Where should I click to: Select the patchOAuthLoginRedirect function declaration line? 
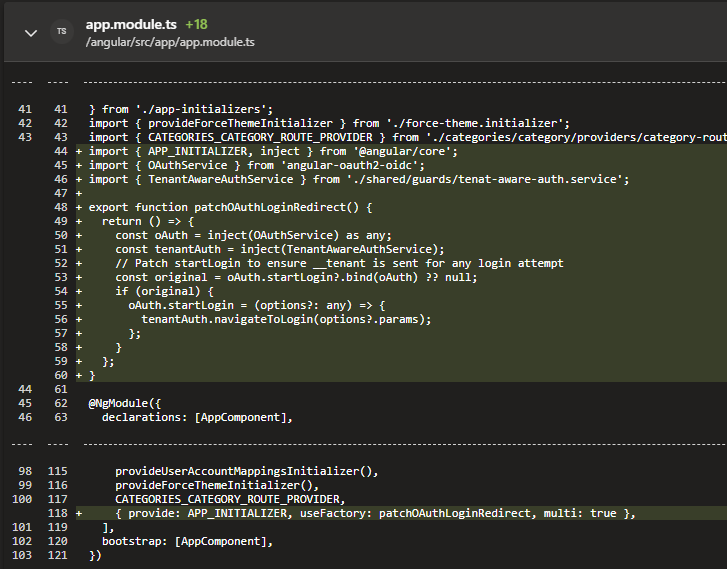[230, 208]
